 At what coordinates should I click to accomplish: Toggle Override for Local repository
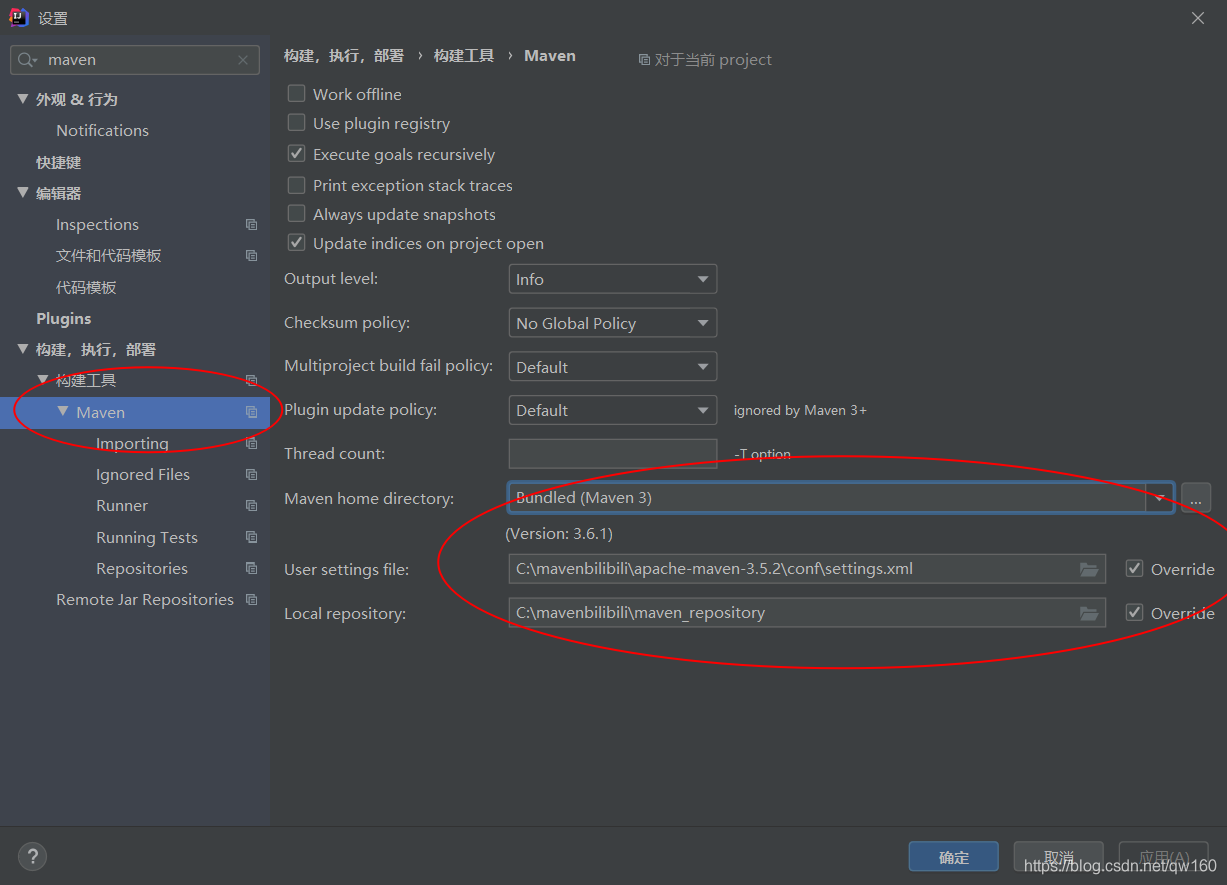(1134, 612)
